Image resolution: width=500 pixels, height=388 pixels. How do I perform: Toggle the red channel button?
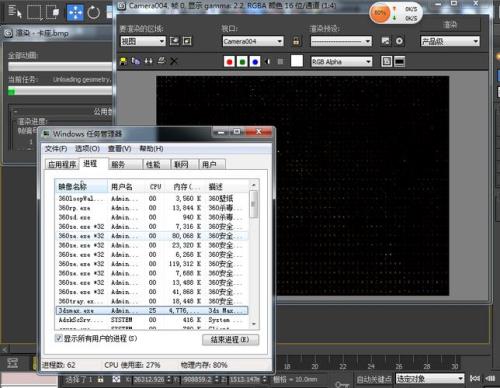(x=229, y=62)
